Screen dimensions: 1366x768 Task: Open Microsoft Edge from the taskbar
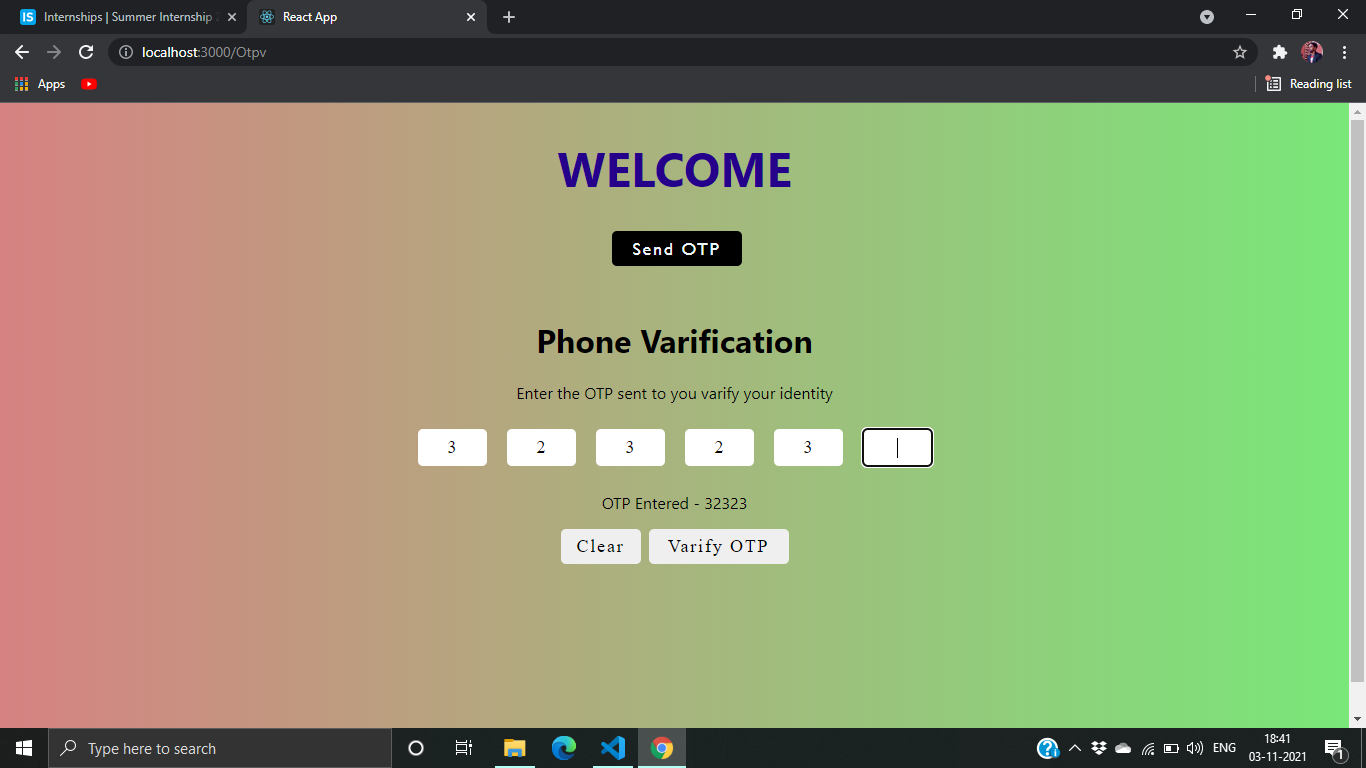[x=563, y=747]
